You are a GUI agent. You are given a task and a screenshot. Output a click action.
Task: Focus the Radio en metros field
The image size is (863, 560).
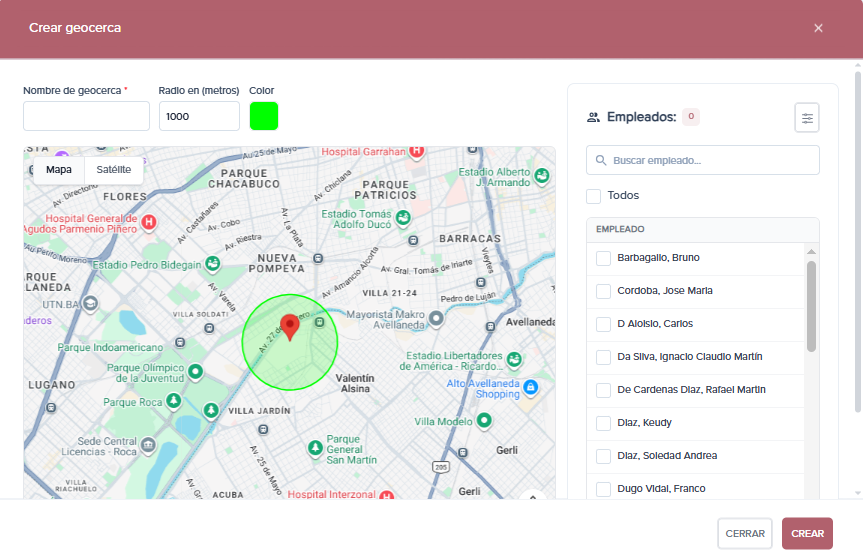[x=199, y=116]
